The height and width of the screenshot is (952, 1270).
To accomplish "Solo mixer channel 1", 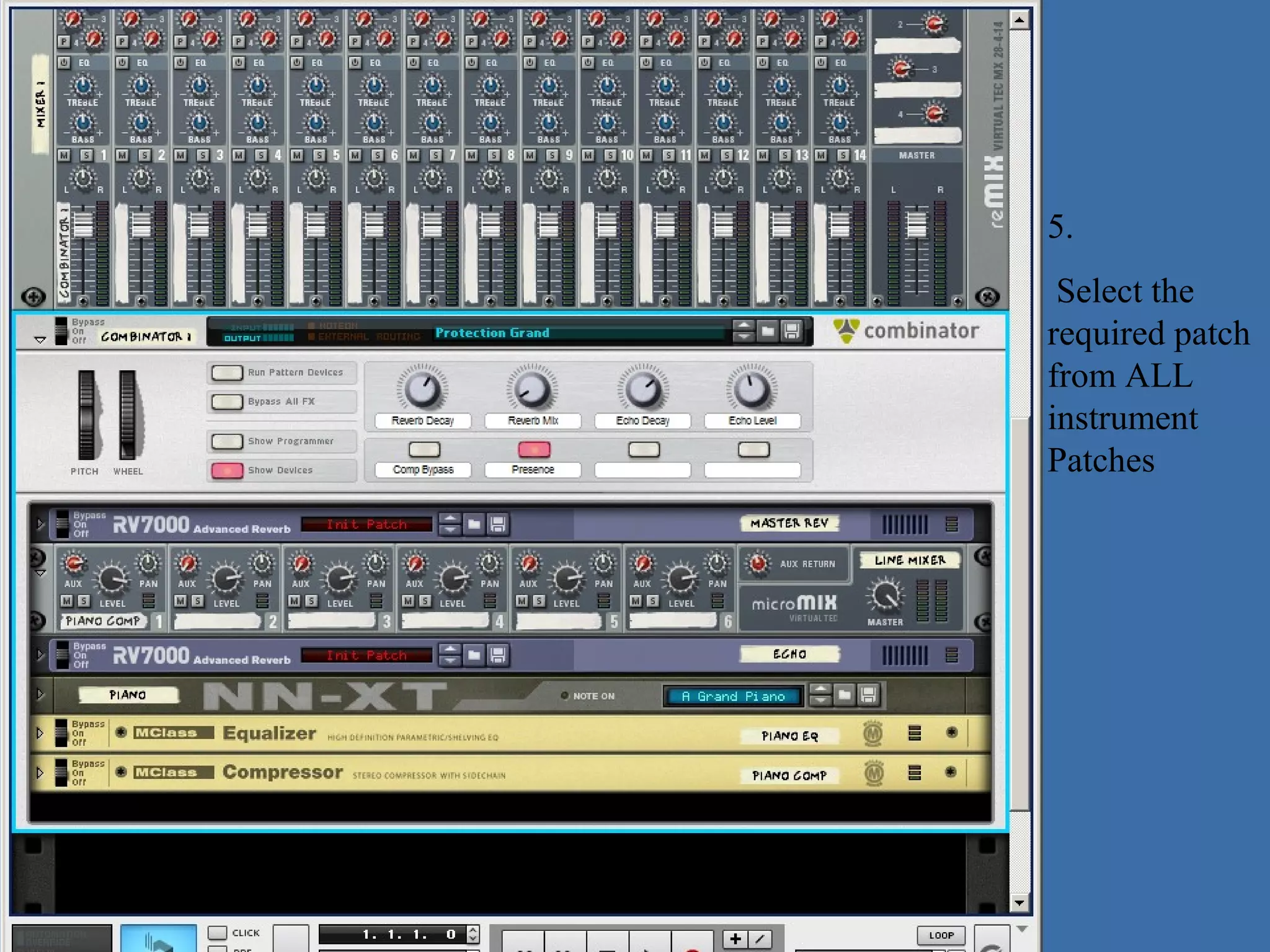I will 86,155.
